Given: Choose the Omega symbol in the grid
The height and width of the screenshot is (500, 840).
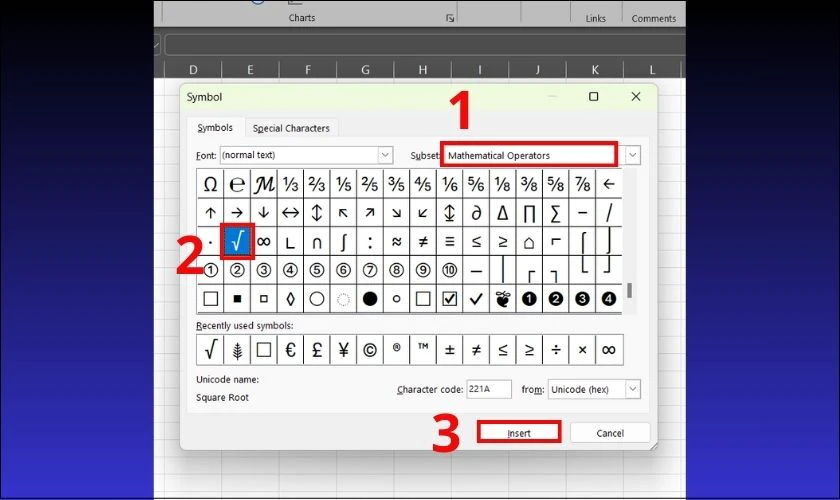Looking at the screenshot, I should 210,185.
